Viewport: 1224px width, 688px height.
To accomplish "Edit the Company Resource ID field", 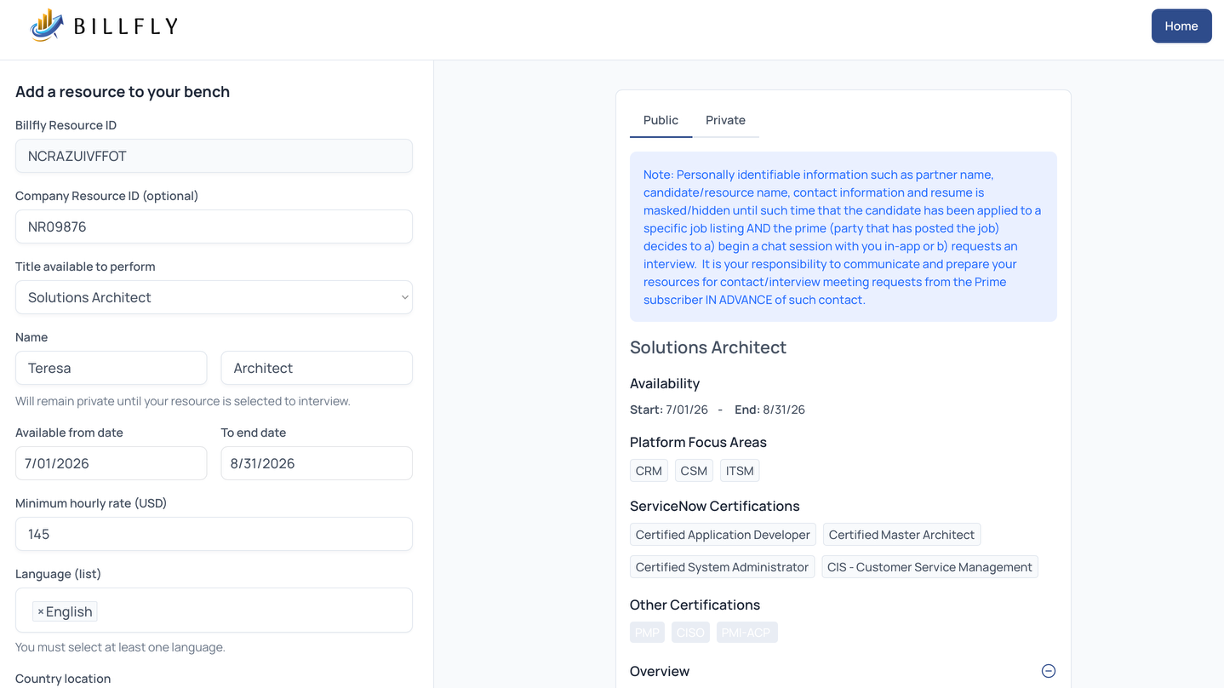I will (x=213, y=227).
